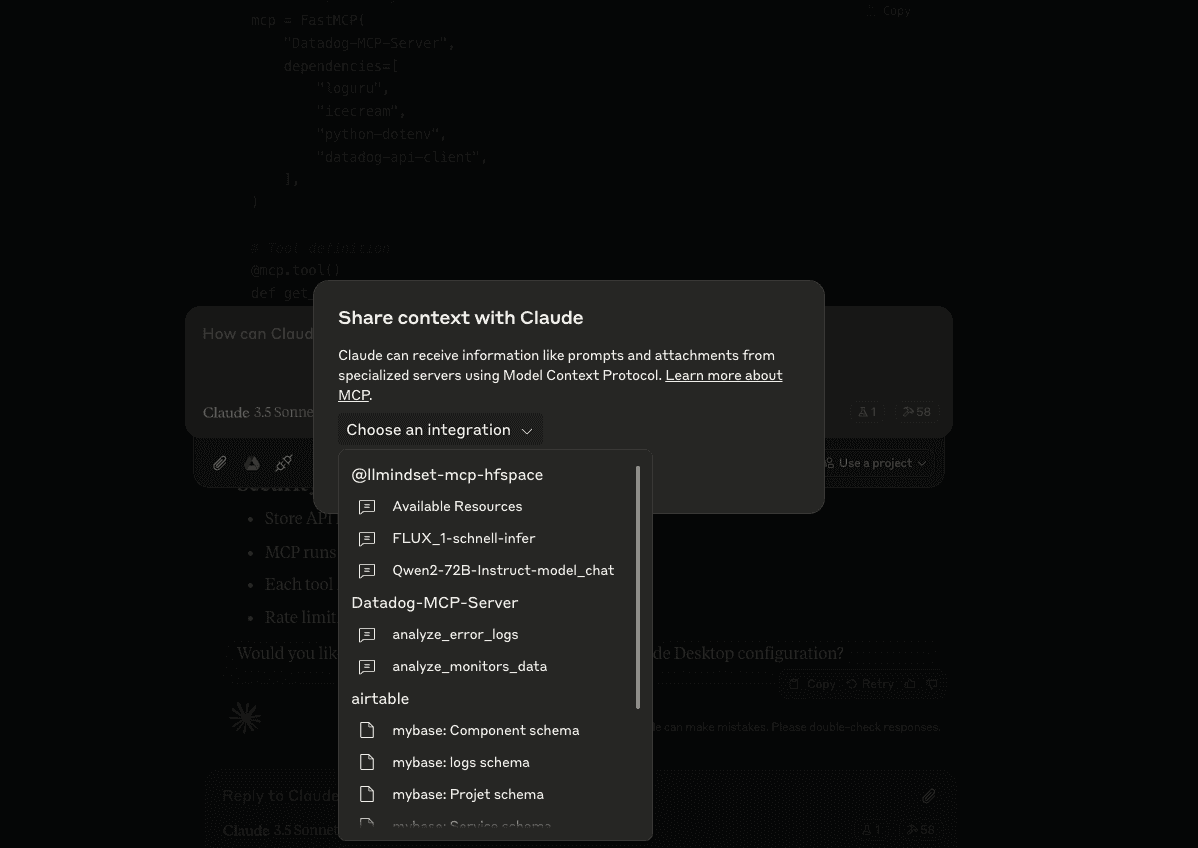Expand the Choose an integration dropdown
The width and height of the screenshot is (1198, 848).
[440, 429]
